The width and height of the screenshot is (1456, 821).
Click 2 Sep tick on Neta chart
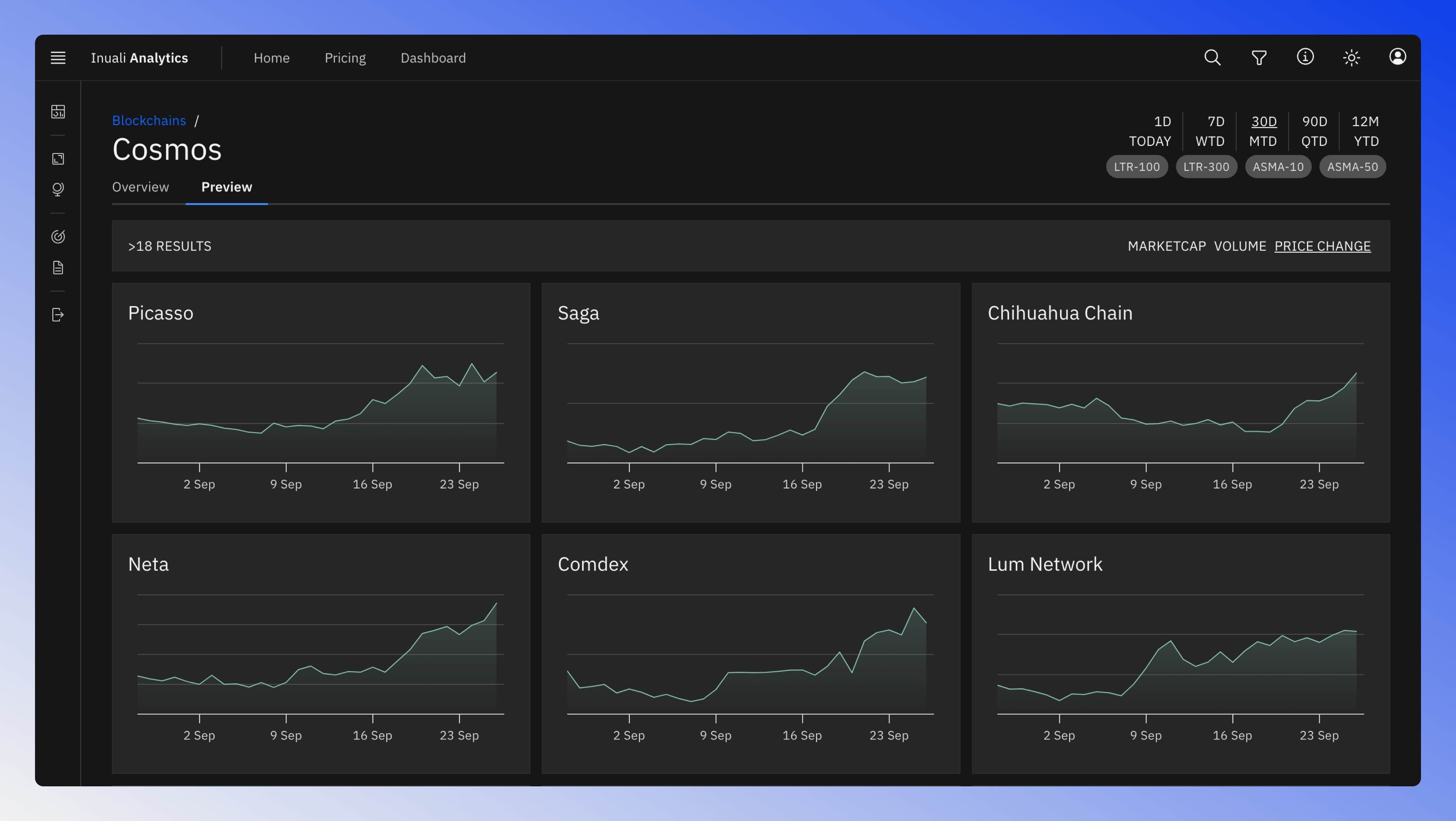point(199,736)
